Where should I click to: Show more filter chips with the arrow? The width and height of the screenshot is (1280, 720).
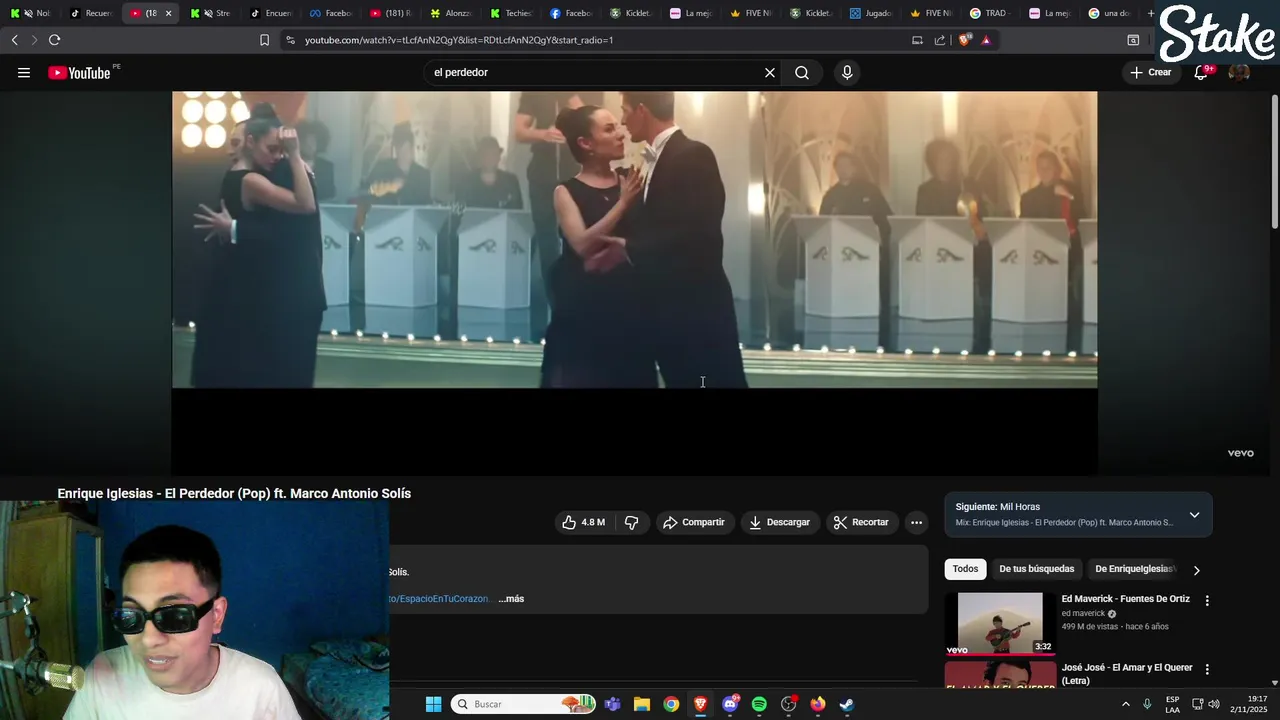click(x=1196, y=570)
